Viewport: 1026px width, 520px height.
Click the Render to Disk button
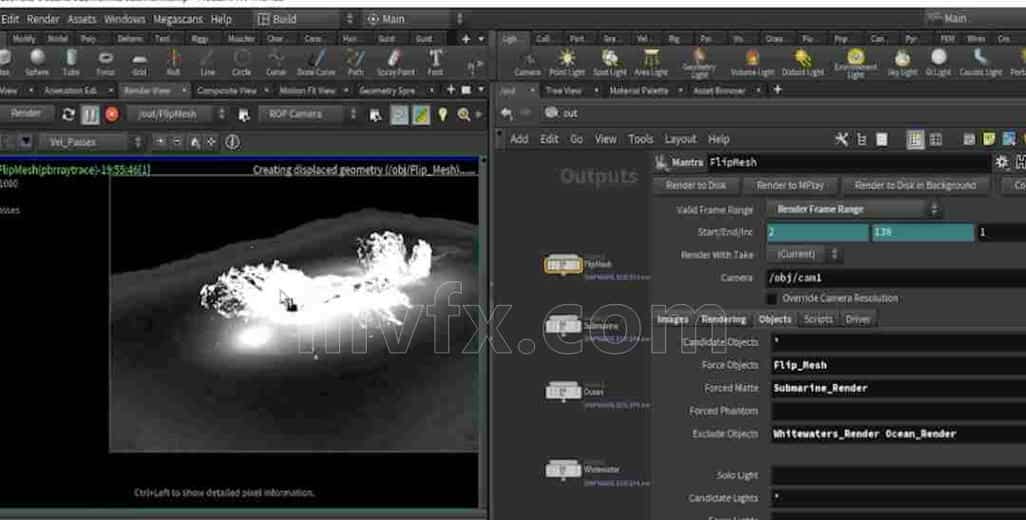pos(696,186)
